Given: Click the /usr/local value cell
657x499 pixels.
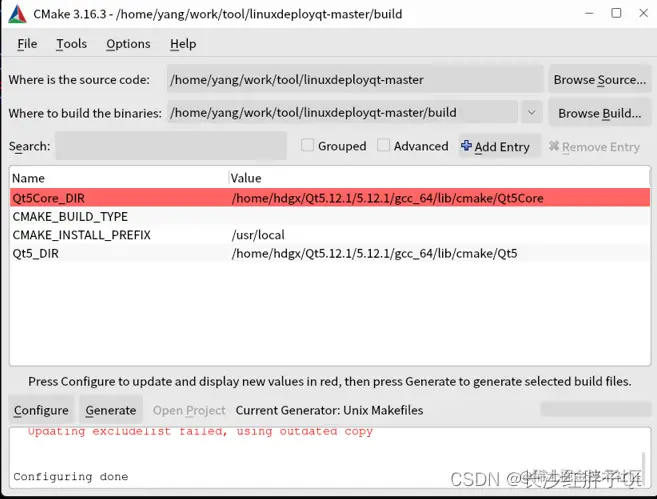Looking at the screenshot, I should pos(258,235).
